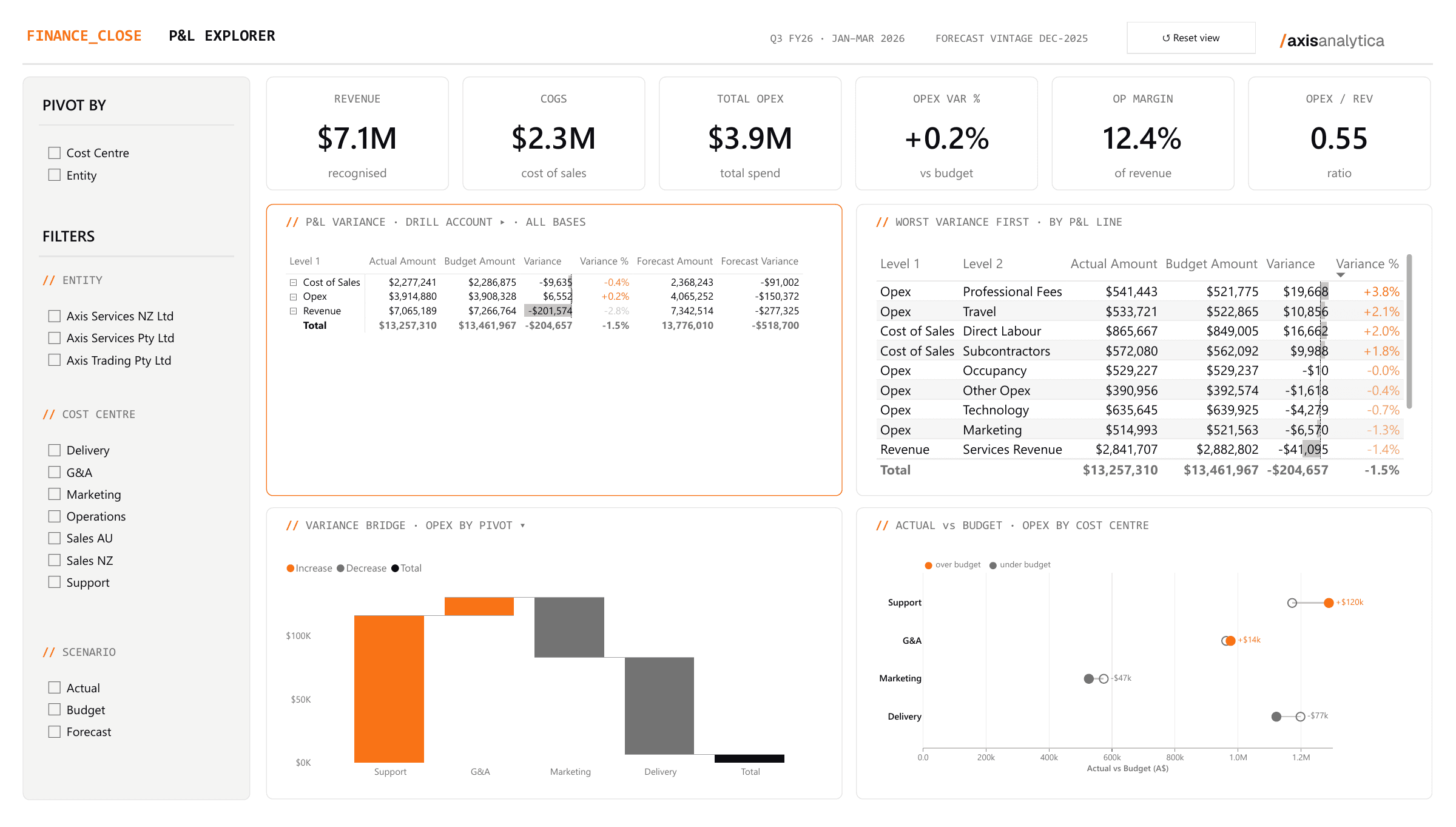Click the scrollbar of the worst variance table
The width and height of the screenshot is (1456, 827).
click(x=1409, y=332)
